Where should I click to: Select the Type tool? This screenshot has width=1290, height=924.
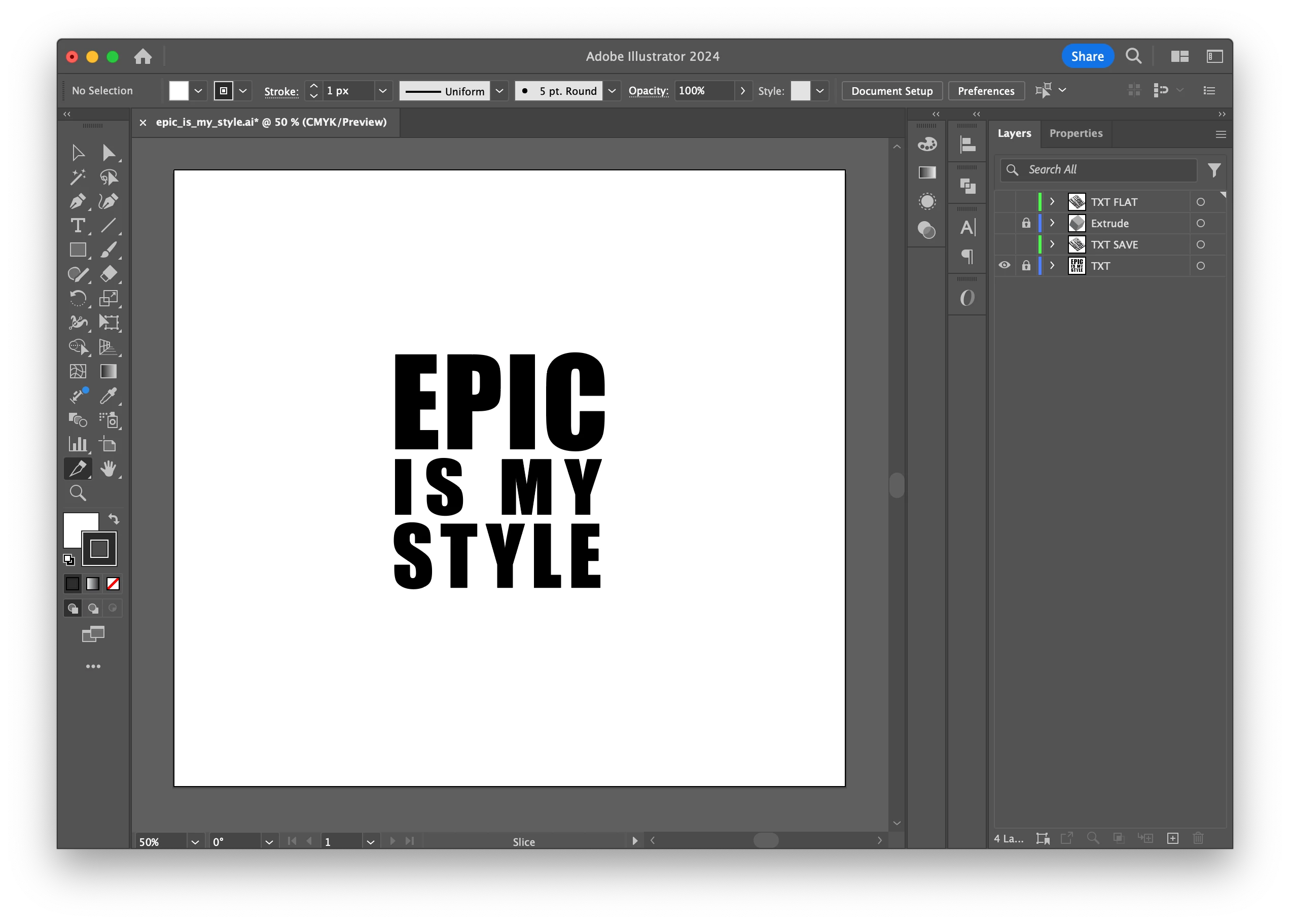click(x=78, y=226)
